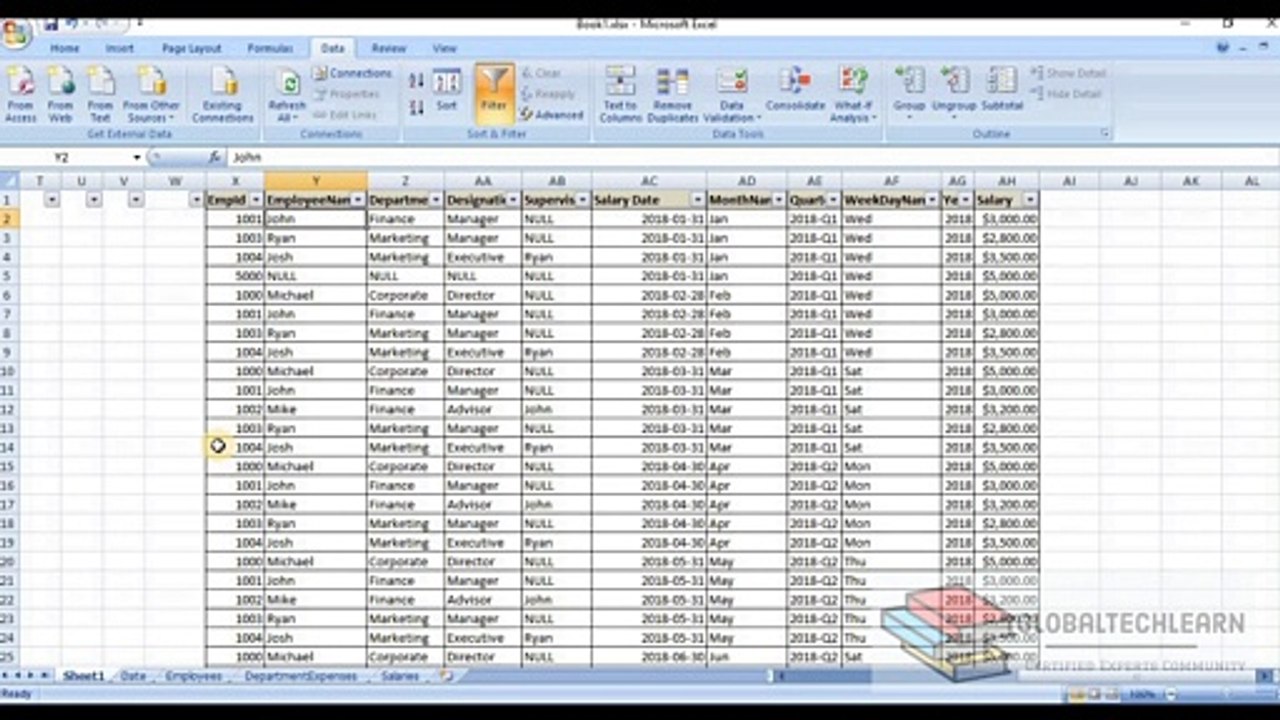
Task: Open Data Validation
Action: (x=732, y=95)
